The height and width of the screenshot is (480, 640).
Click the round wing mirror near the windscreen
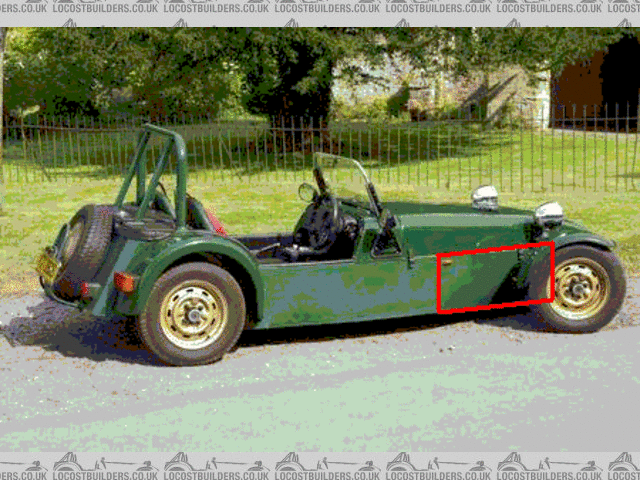pos(307,192)
